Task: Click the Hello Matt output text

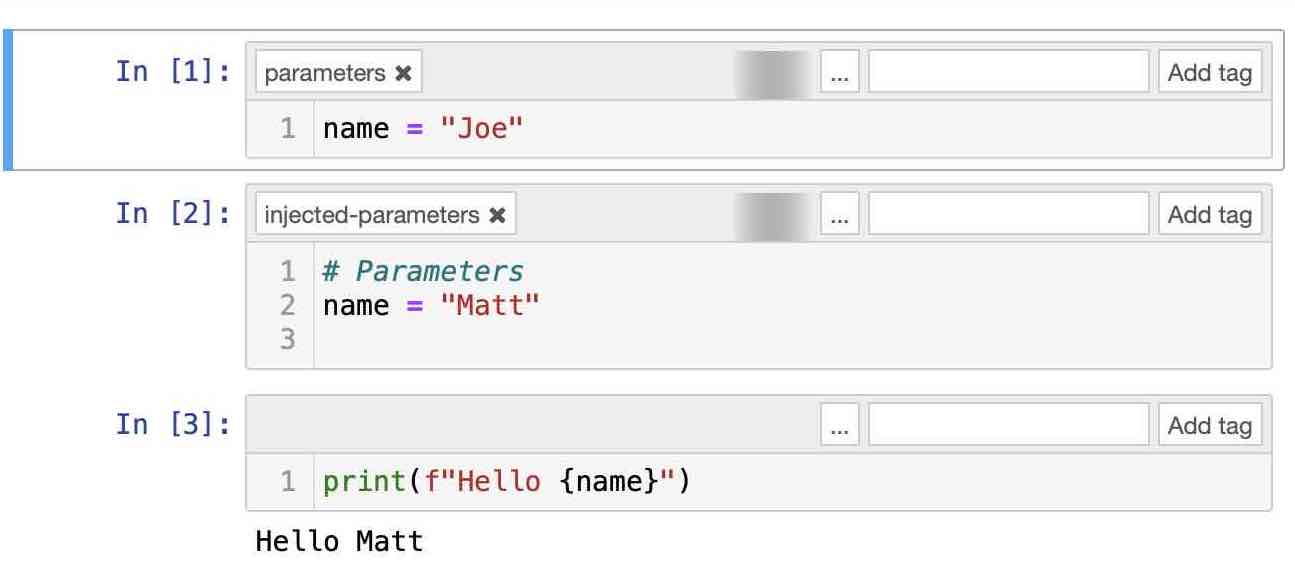Action: (340, 542)
